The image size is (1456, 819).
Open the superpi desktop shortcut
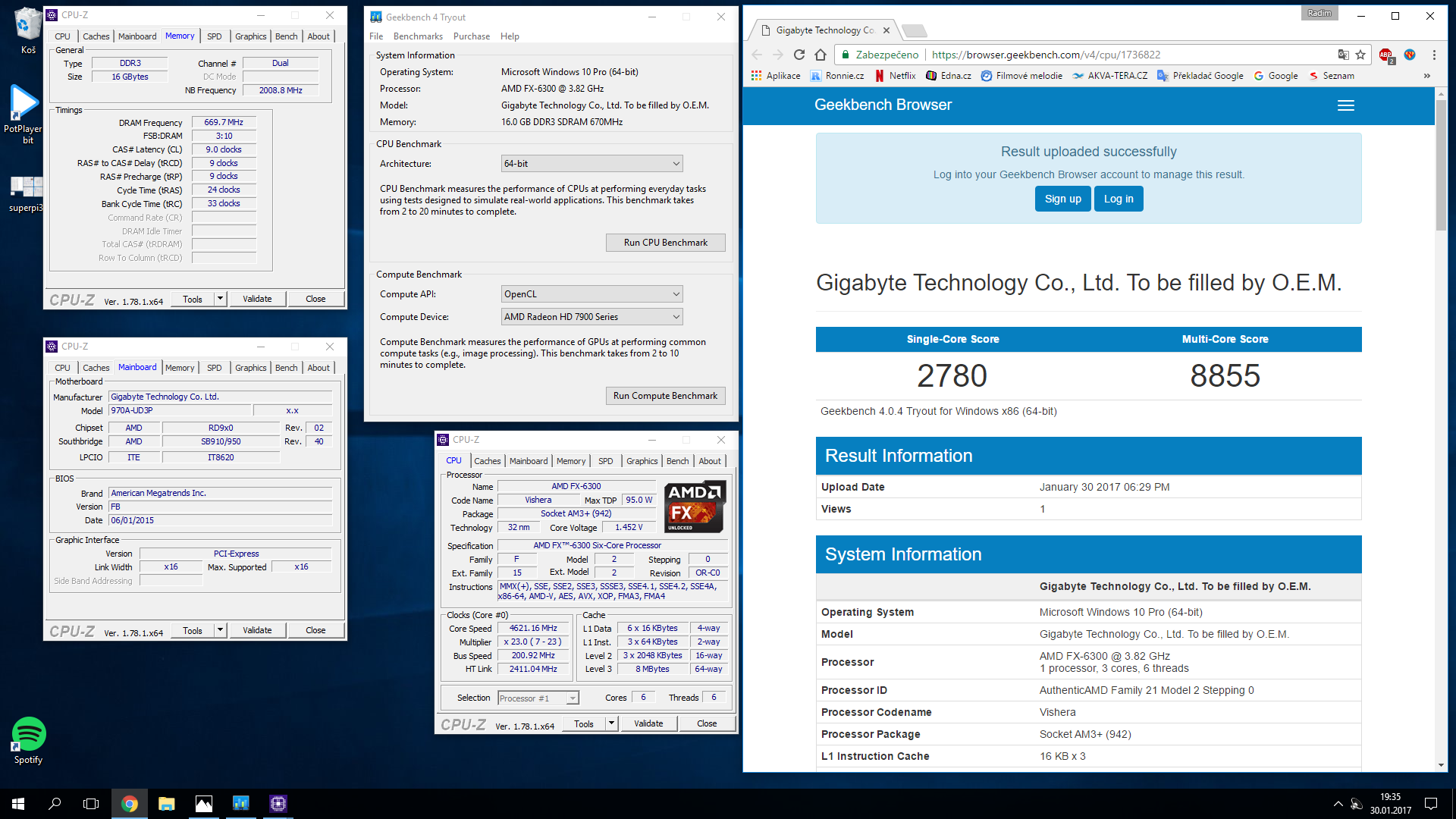coord(26,194)
